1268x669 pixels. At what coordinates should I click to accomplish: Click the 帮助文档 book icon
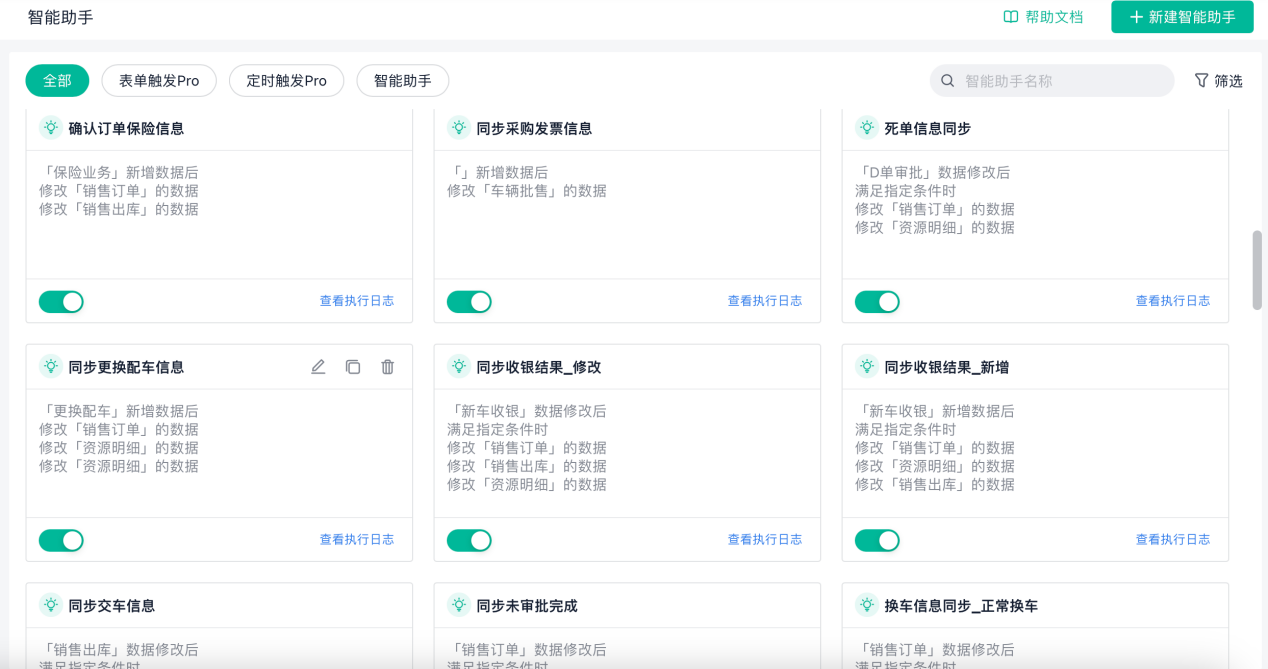[x=1011, y=17]
